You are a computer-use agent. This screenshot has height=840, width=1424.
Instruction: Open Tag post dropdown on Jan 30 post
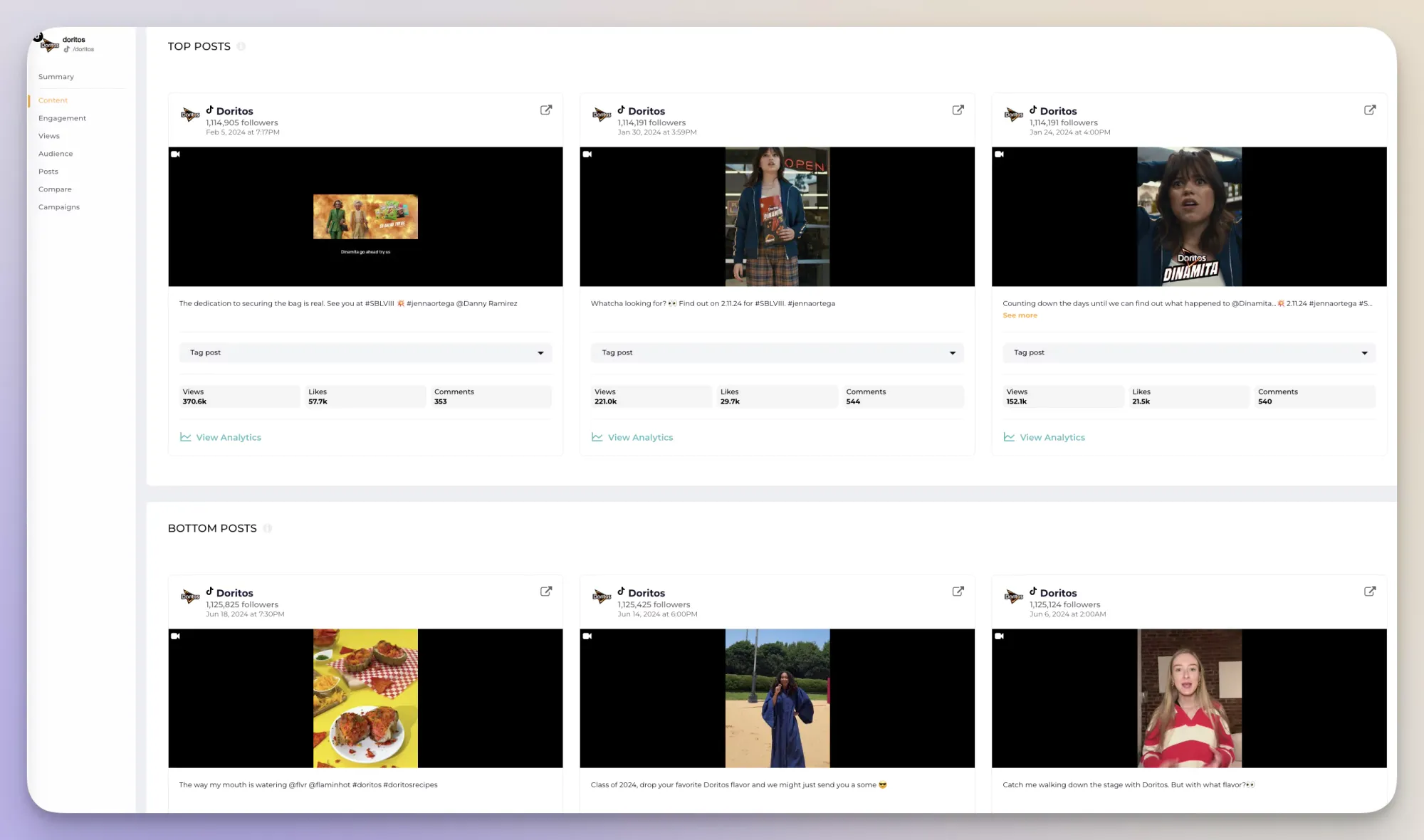(x=777, y=352)
